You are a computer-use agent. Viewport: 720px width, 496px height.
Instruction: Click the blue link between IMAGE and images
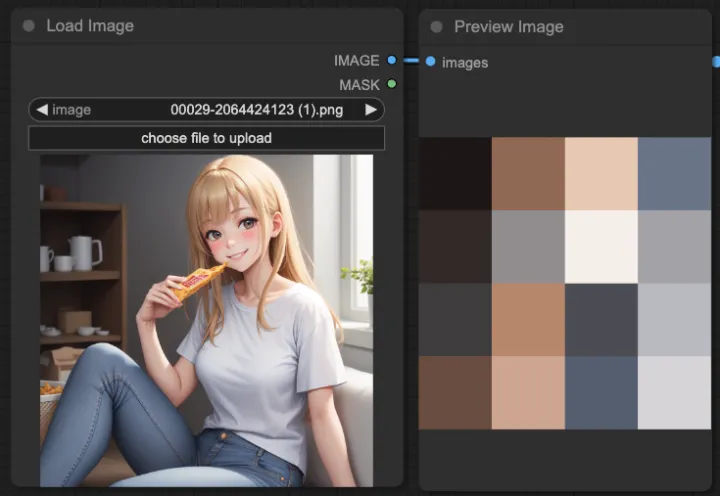[x=411, y=60]
